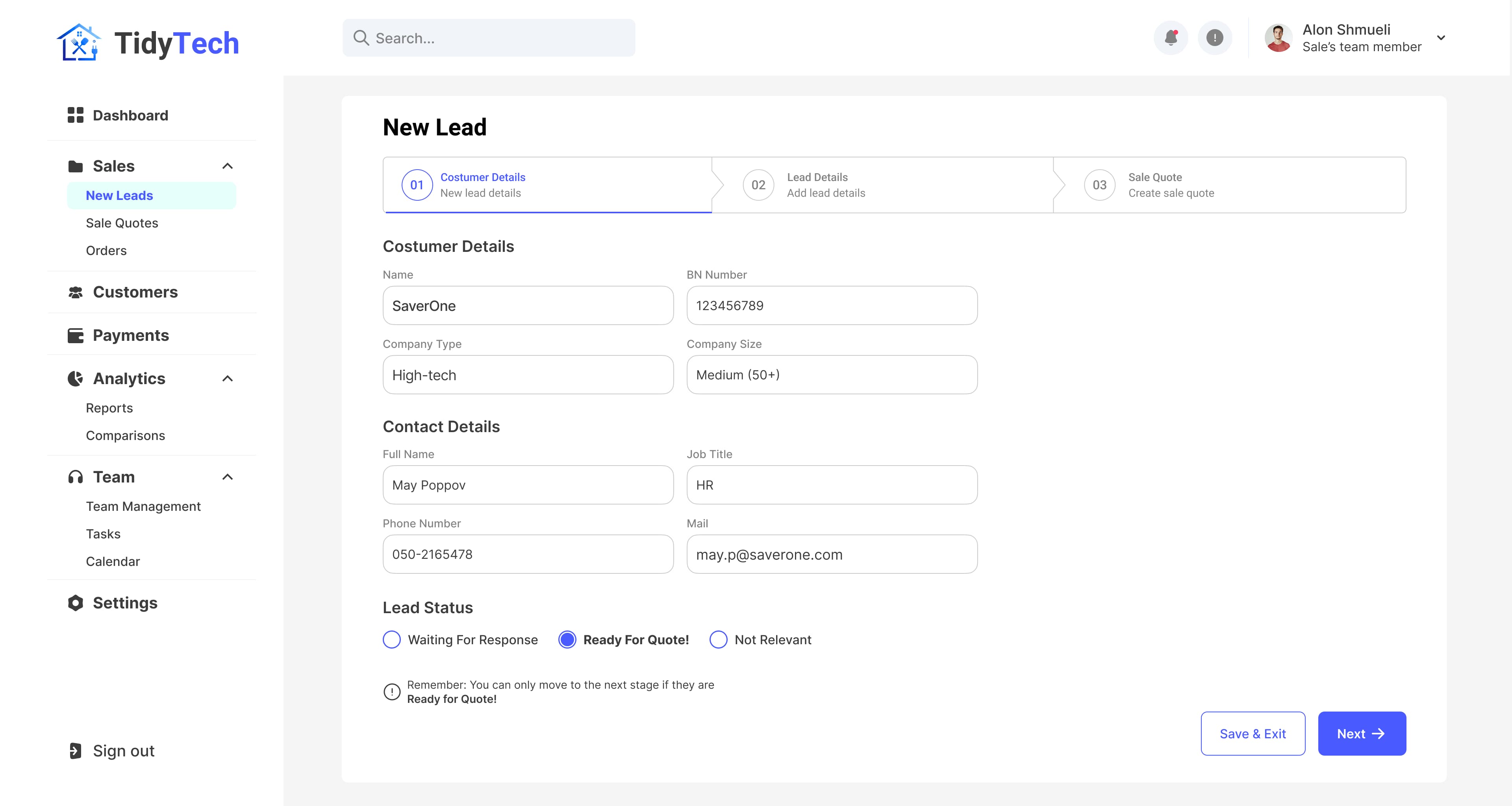
Task: Open Settings via the hexagon gear icon
Action: tap(75, 603)
